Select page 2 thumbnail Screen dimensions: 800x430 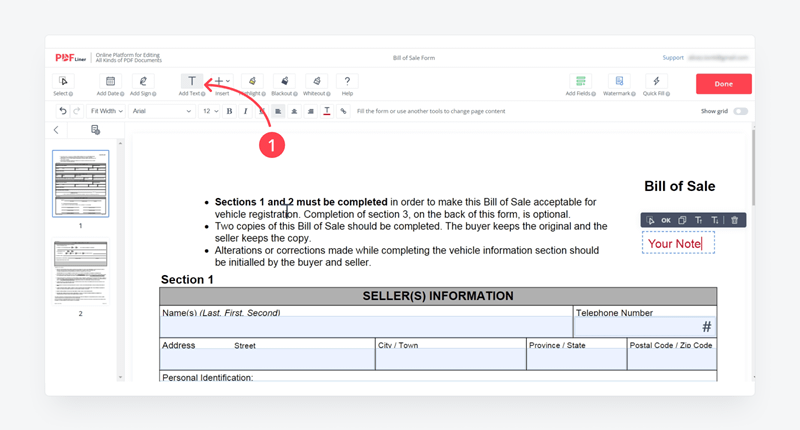81,272
